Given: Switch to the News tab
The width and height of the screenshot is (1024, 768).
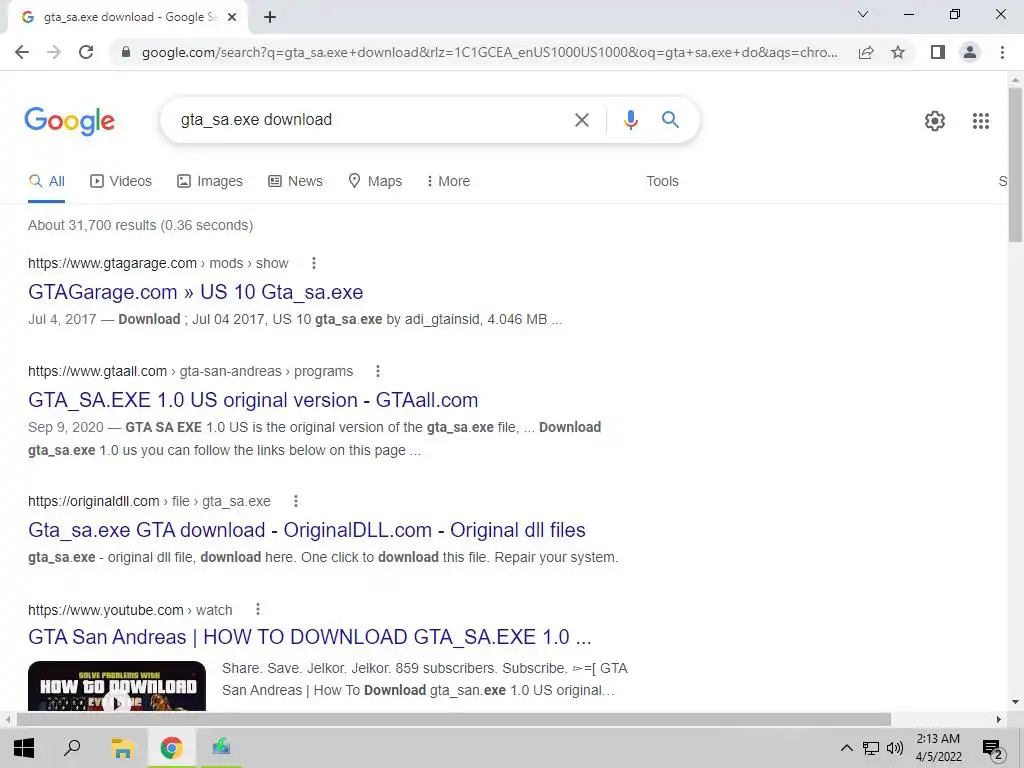Looking at the screenshot, I should pyautogui.click(x=296, y=182).
